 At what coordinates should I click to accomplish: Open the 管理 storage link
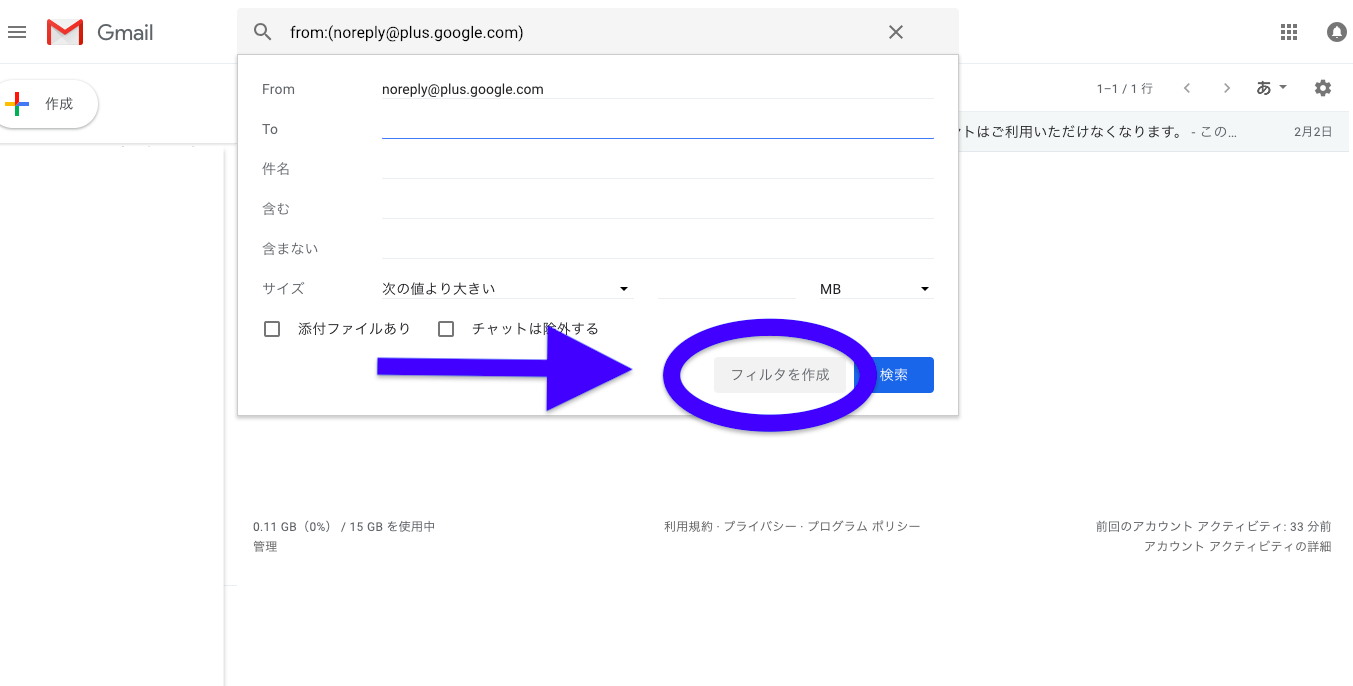(265, 546)
